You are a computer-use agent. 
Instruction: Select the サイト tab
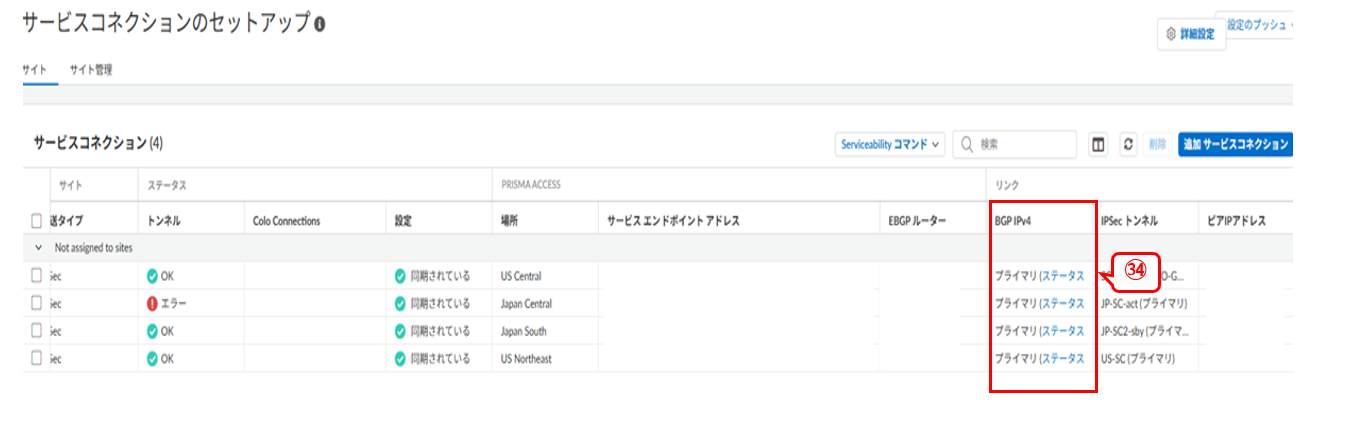click(x=33, y=70)
